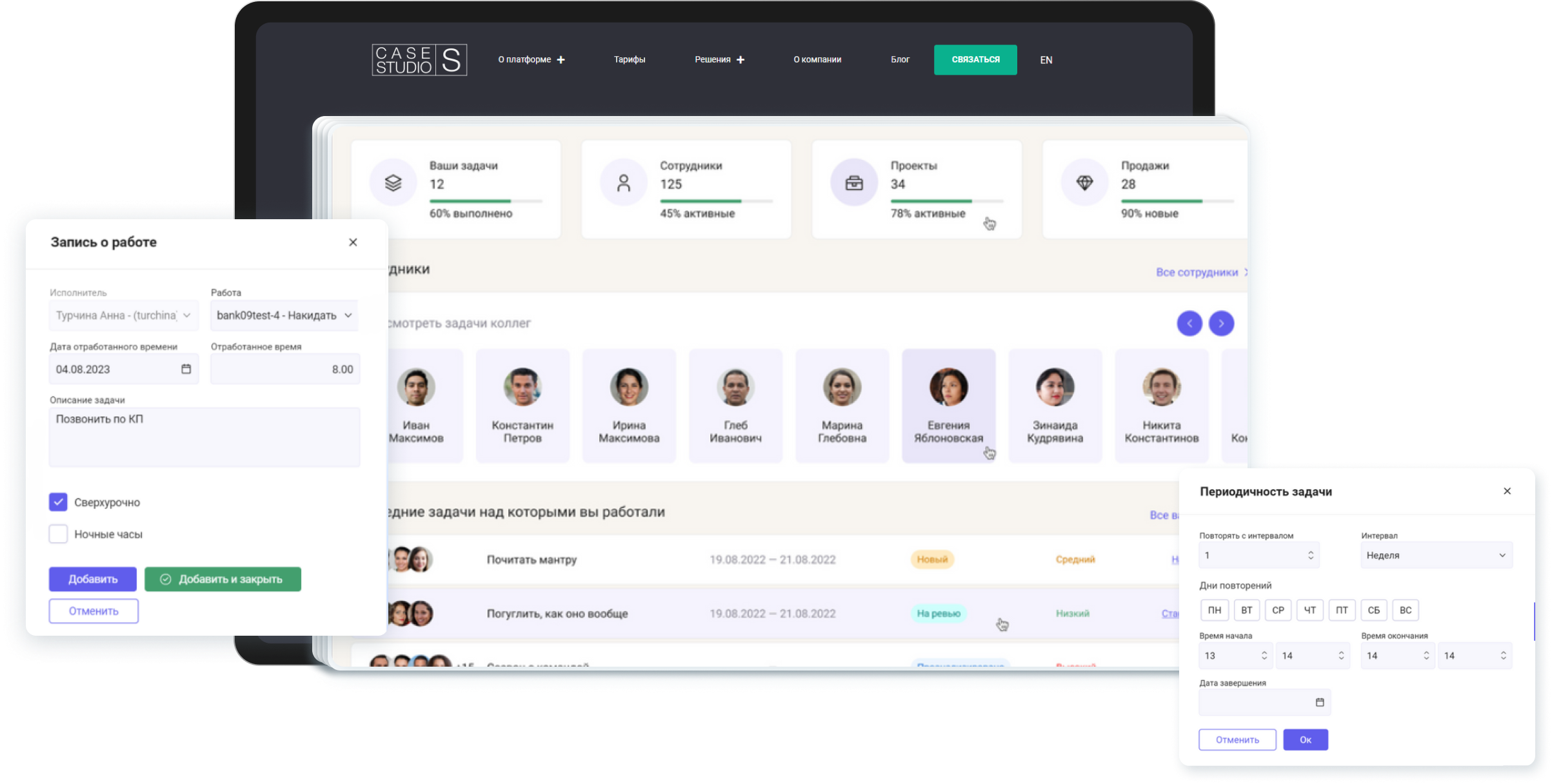Image resolution: width=1552 pixels, height=784 pixels.
Task: Click the Case Studio logo
Action: pos(419,60)
